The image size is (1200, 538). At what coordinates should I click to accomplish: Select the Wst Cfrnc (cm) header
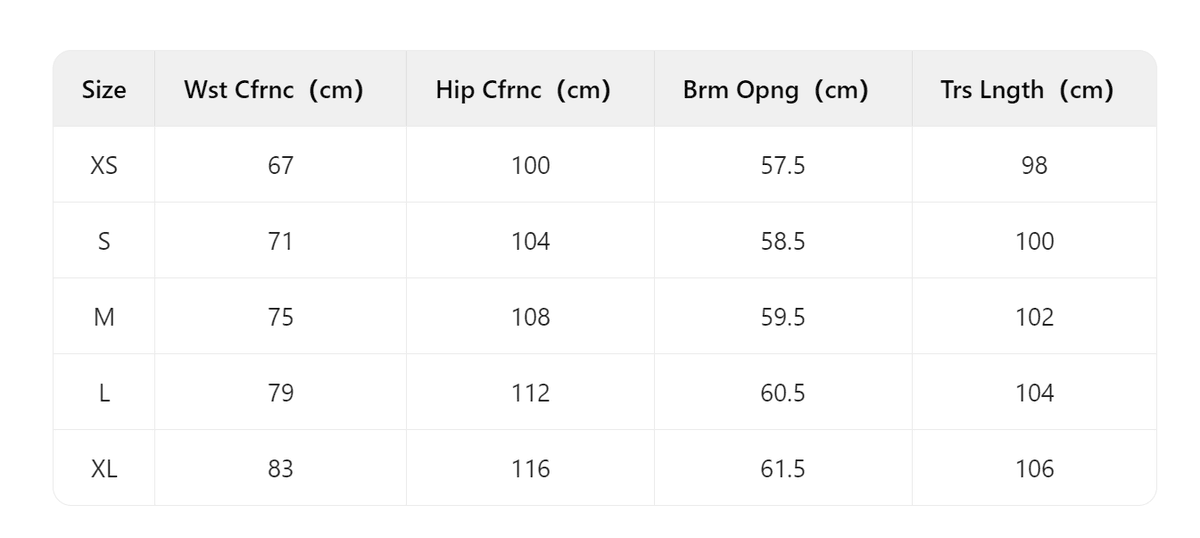click(x=273, y=90)
